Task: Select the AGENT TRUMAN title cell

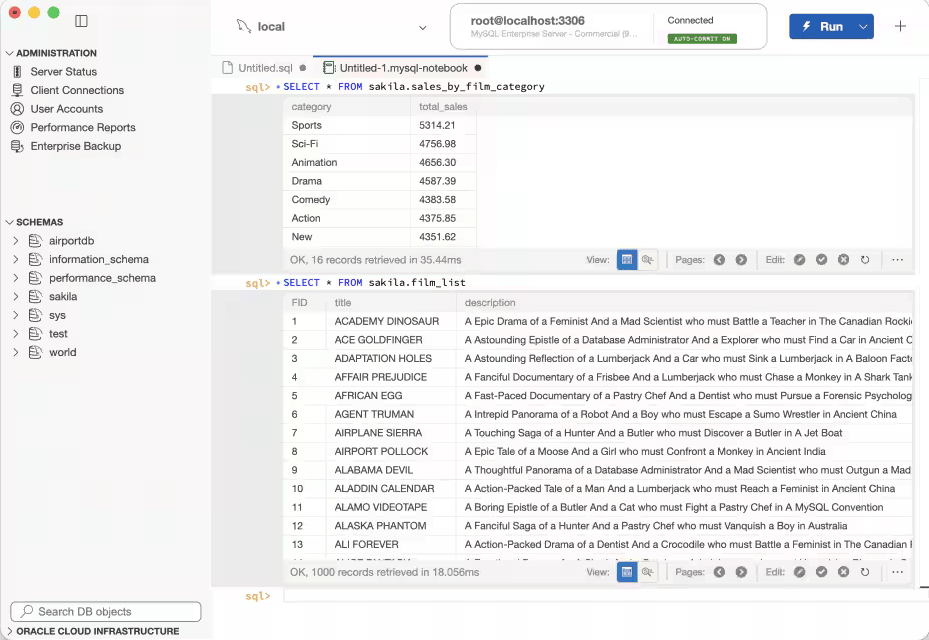Action: 391,414
